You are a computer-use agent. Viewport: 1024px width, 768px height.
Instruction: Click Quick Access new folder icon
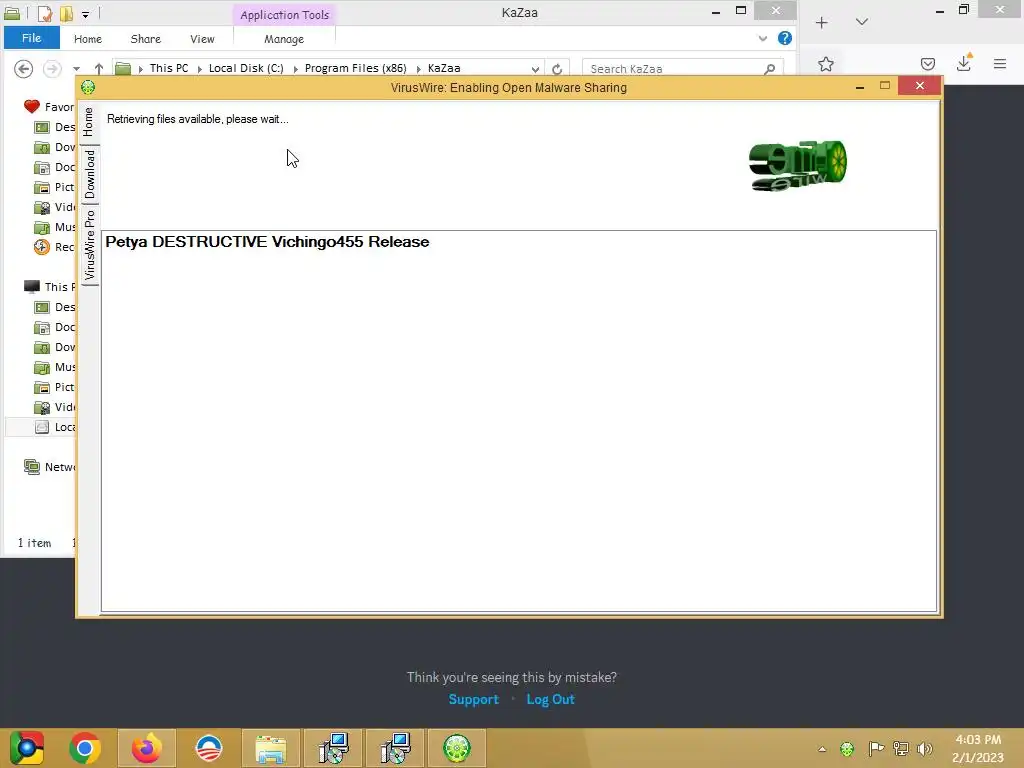66,13
